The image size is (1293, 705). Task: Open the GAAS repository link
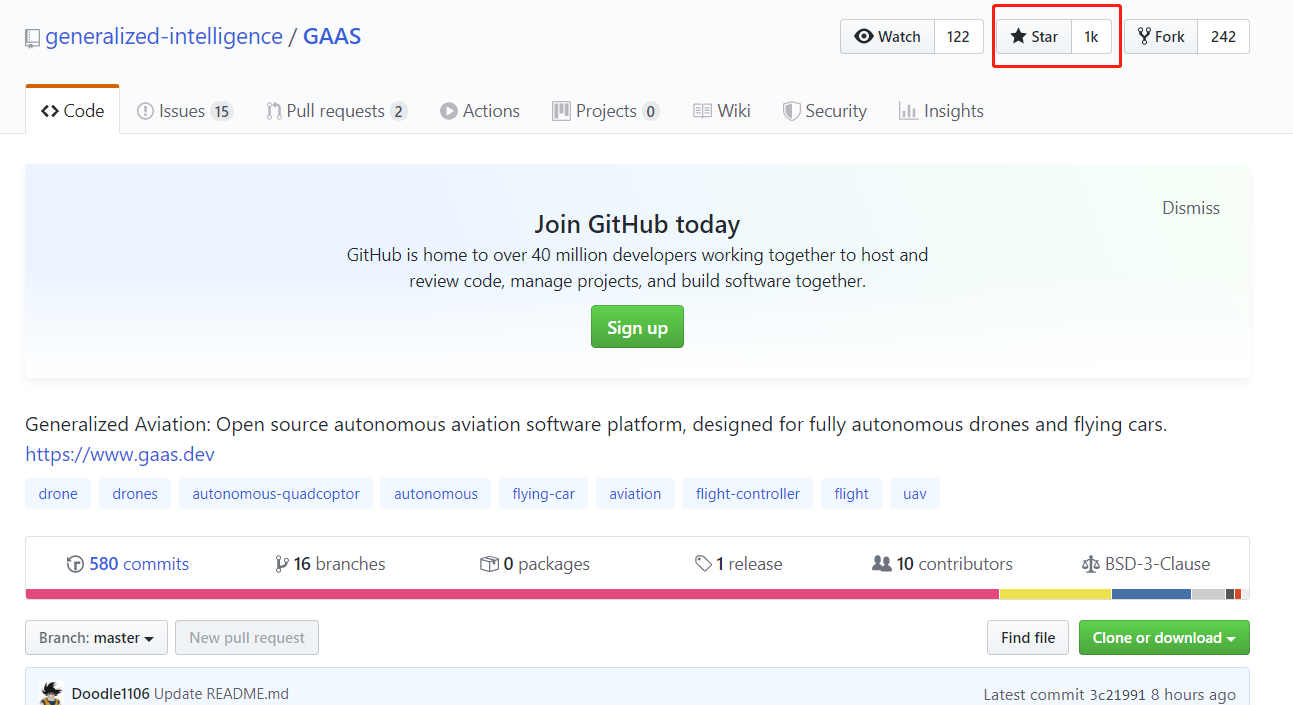click(x=332, y=37)
